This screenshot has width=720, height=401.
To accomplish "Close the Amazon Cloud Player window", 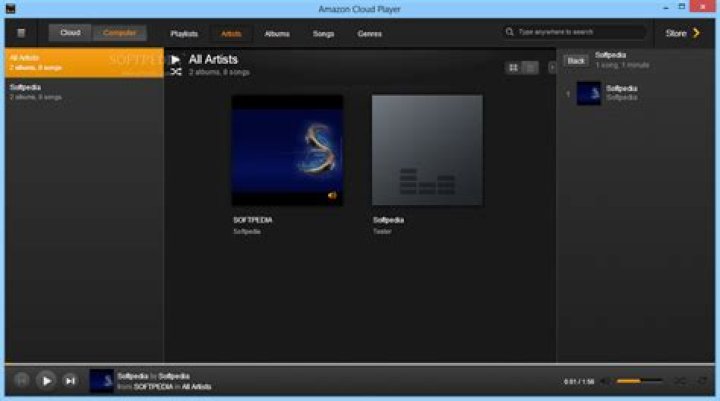I will [x=703, y=6].
